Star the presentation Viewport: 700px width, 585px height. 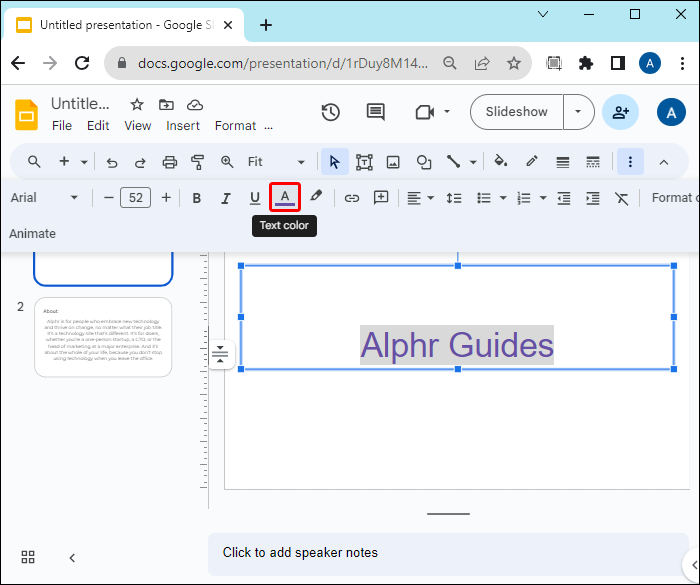137,104
